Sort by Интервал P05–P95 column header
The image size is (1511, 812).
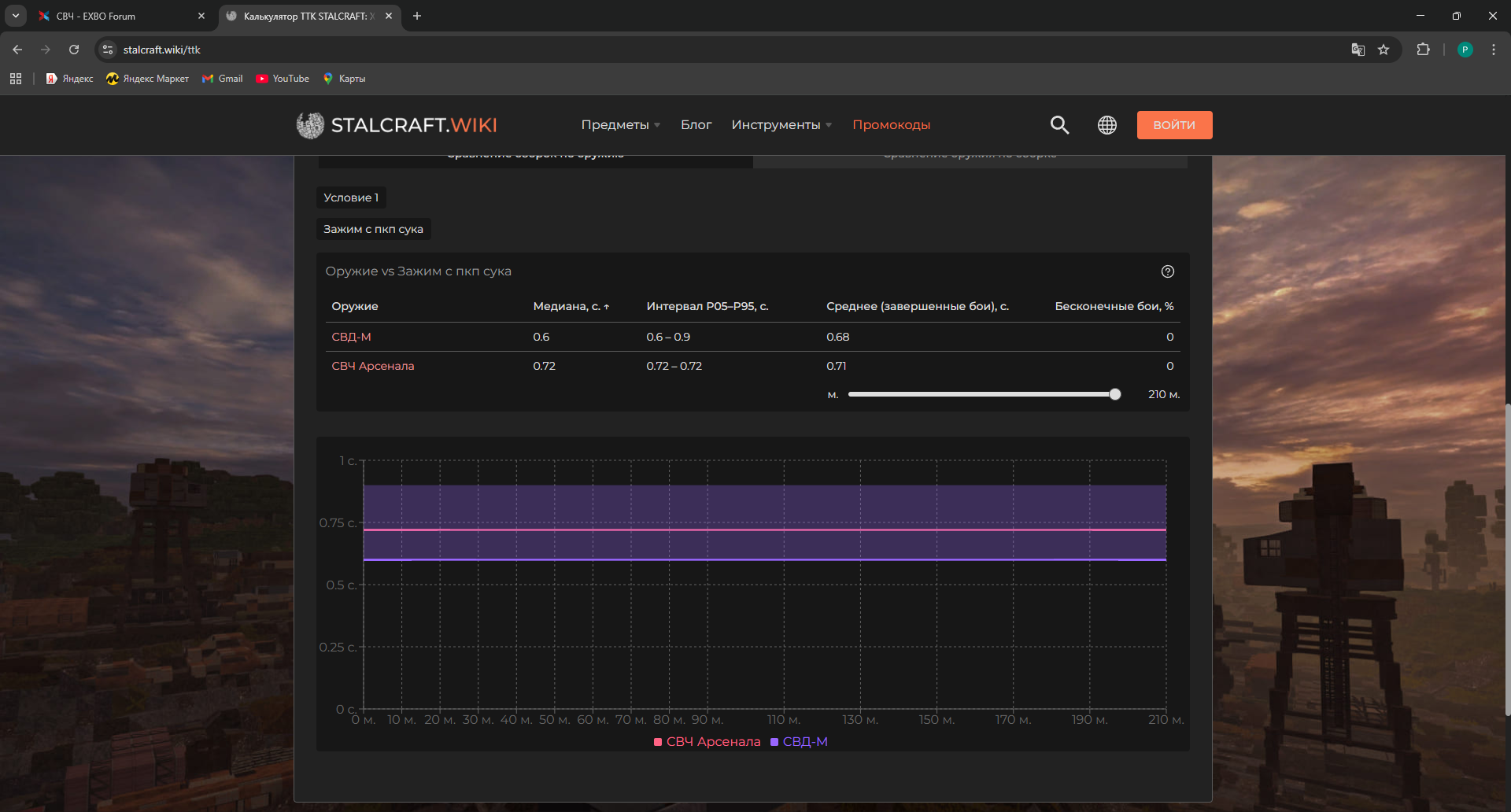tap(707, 306)
